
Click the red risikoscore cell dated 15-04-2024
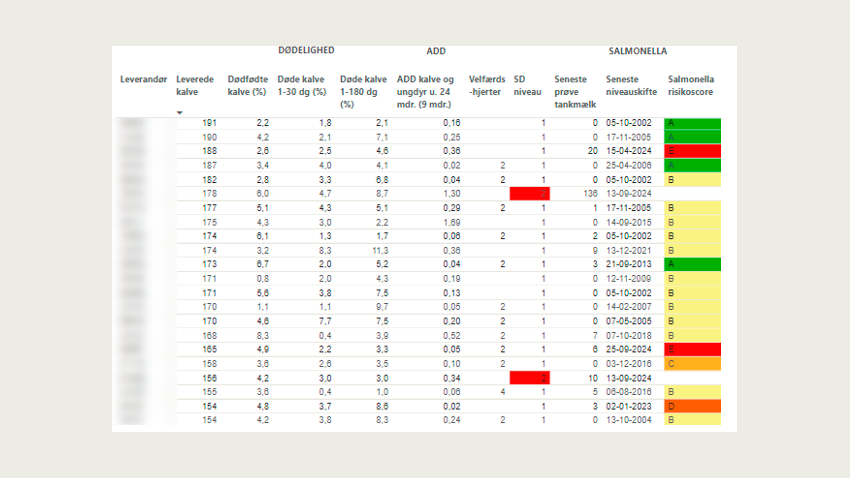click(692, 151)
